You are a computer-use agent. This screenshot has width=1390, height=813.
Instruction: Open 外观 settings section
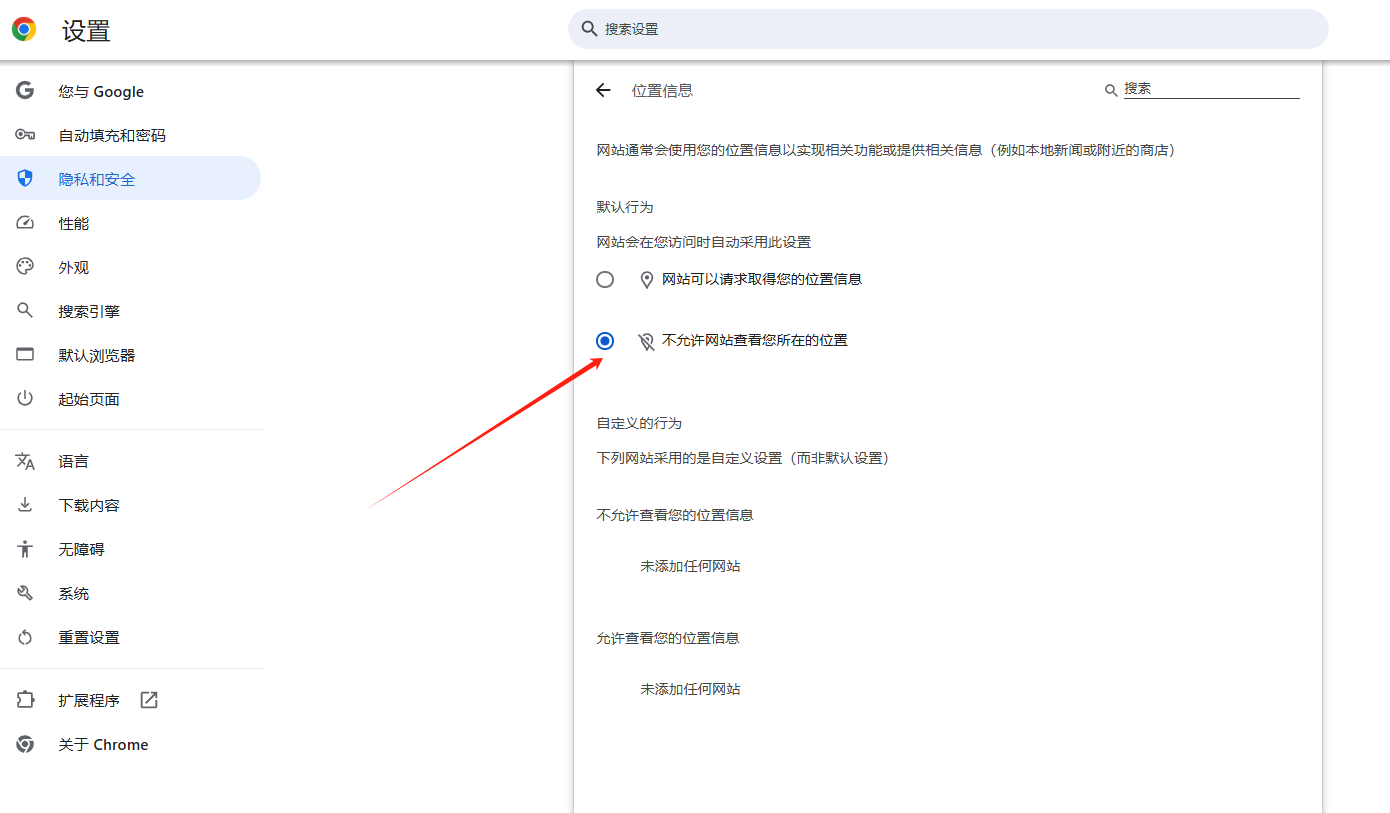[x=130, y=267]
